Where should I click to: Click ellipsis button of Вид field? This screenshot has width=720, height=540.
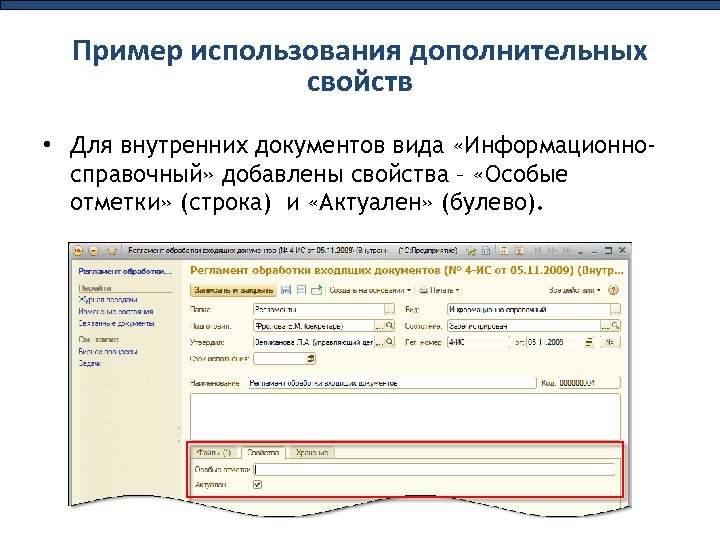[616, 309]
